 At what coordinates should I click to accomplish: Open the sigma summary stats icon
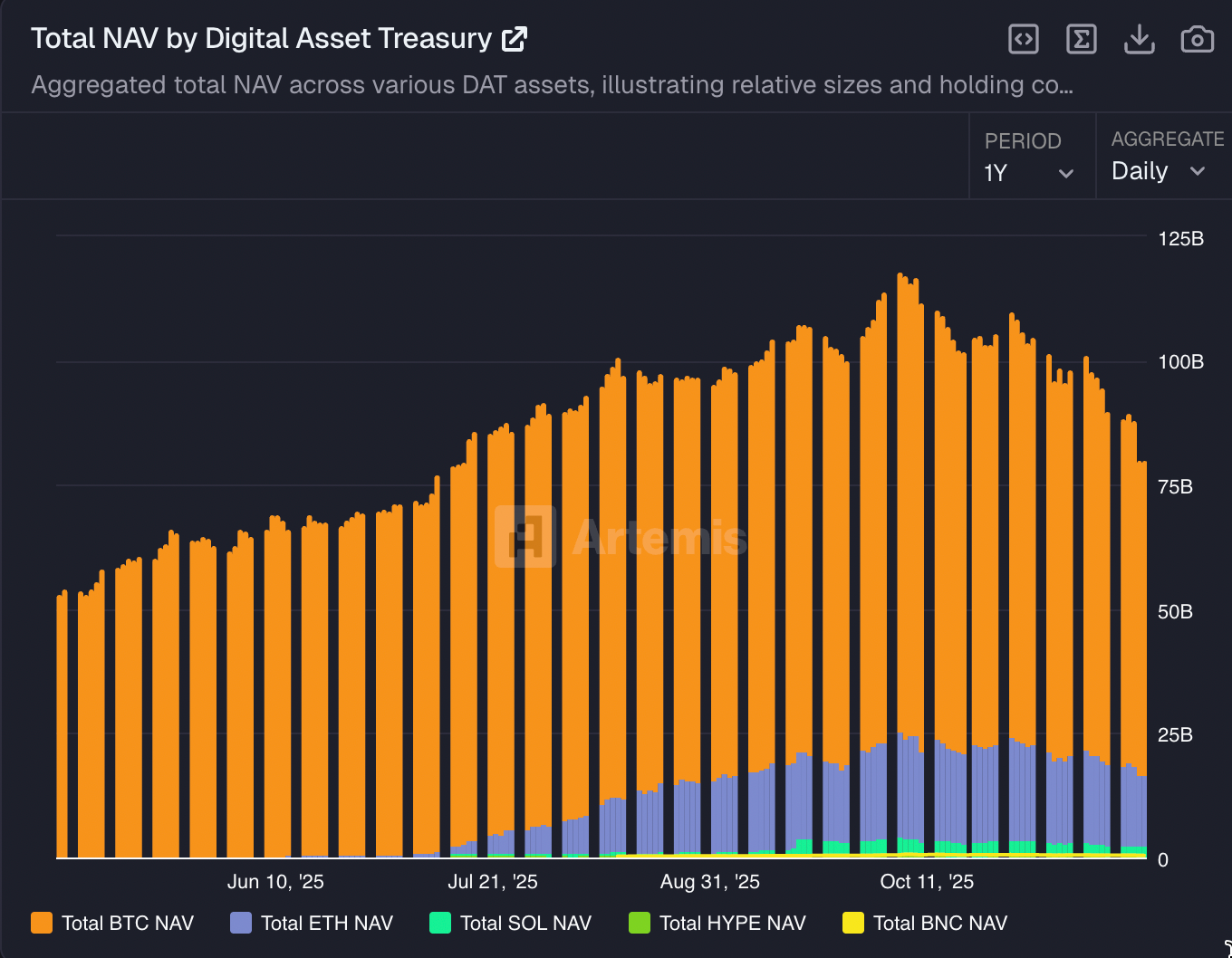(1081, 39)
